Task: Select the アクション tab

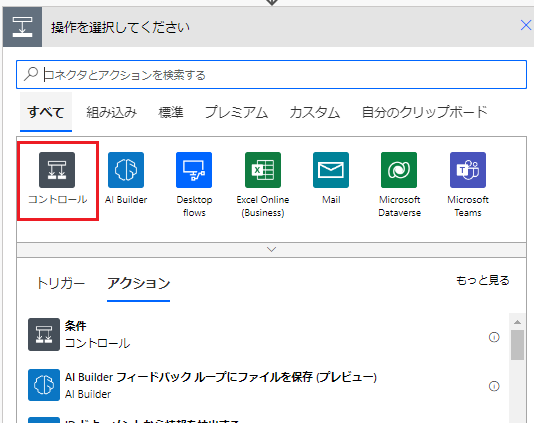Action: [x=138, y=283]
